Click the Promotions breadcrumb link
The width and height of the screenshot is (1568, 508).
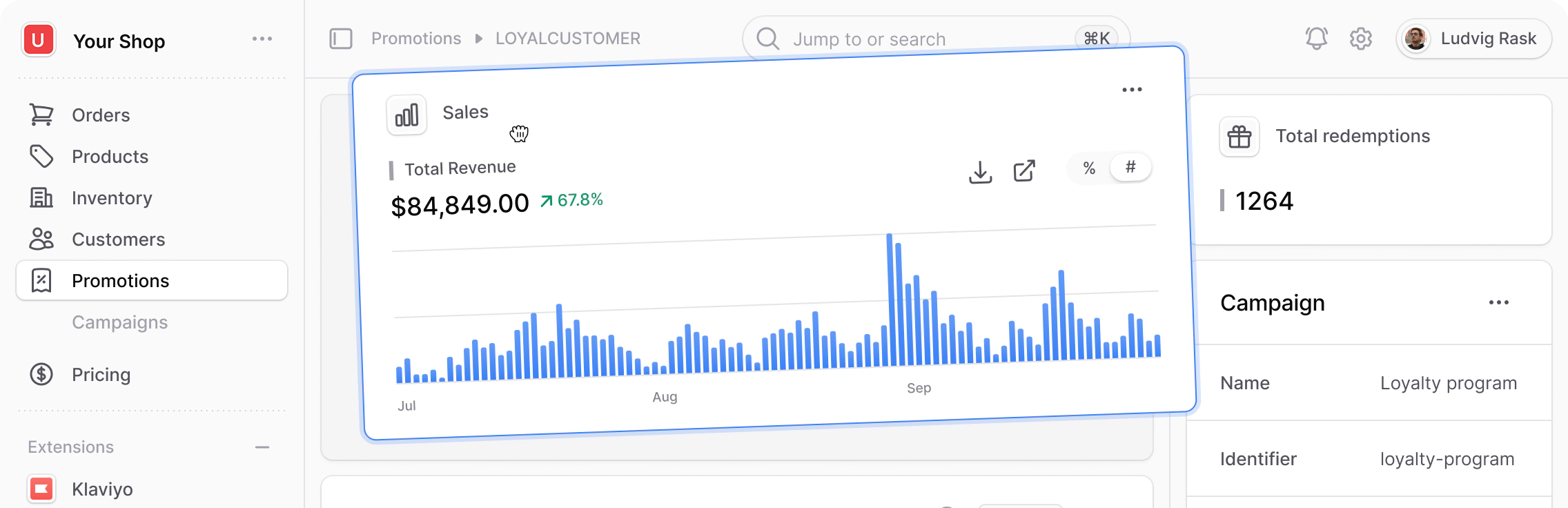click(416, 39)
